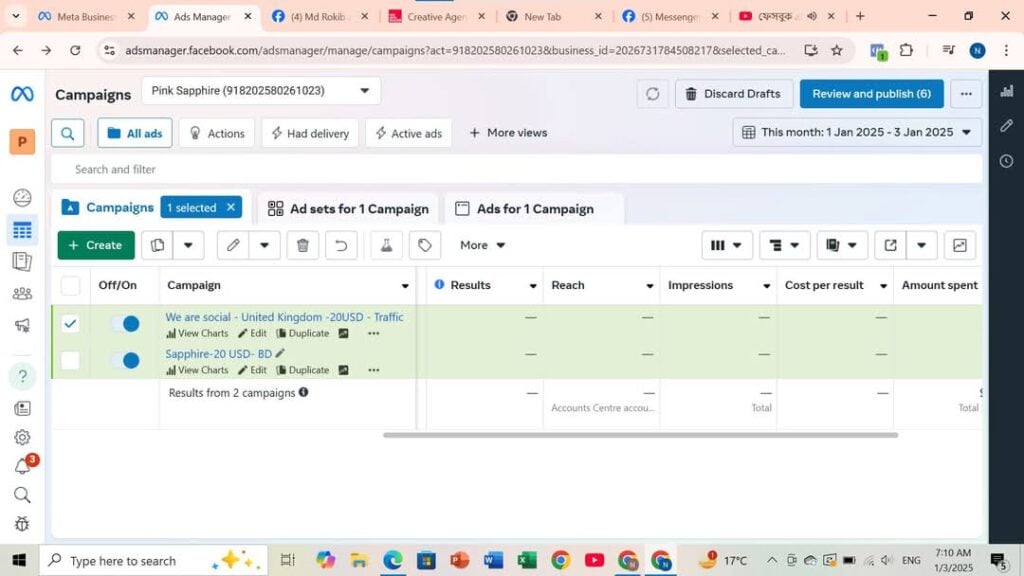Select the Actions view
Screen dimensions: 1024x576
217,133
